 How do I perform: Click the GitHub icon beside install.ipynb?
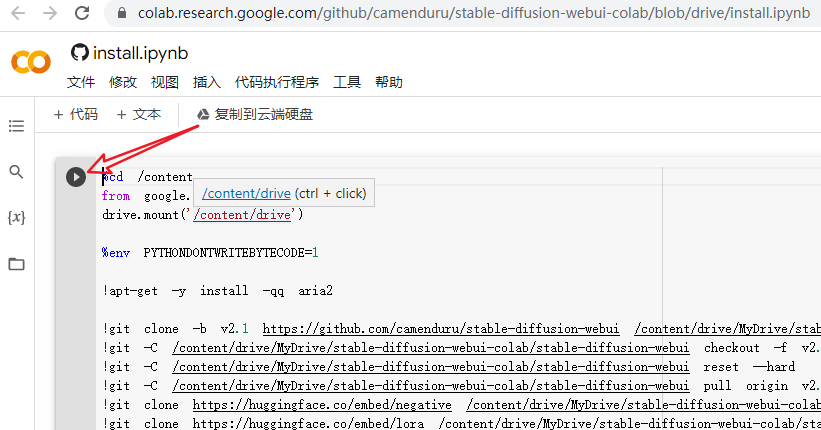point(80,53)
